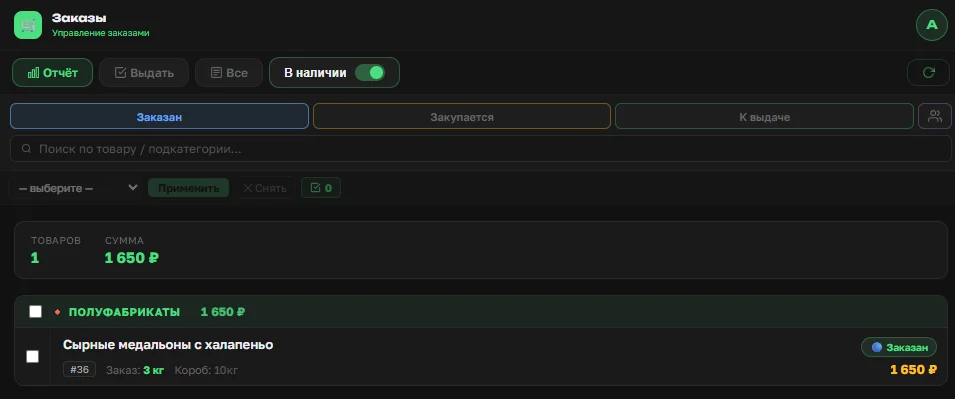Click the Выдать button

(x=144, y=72)
